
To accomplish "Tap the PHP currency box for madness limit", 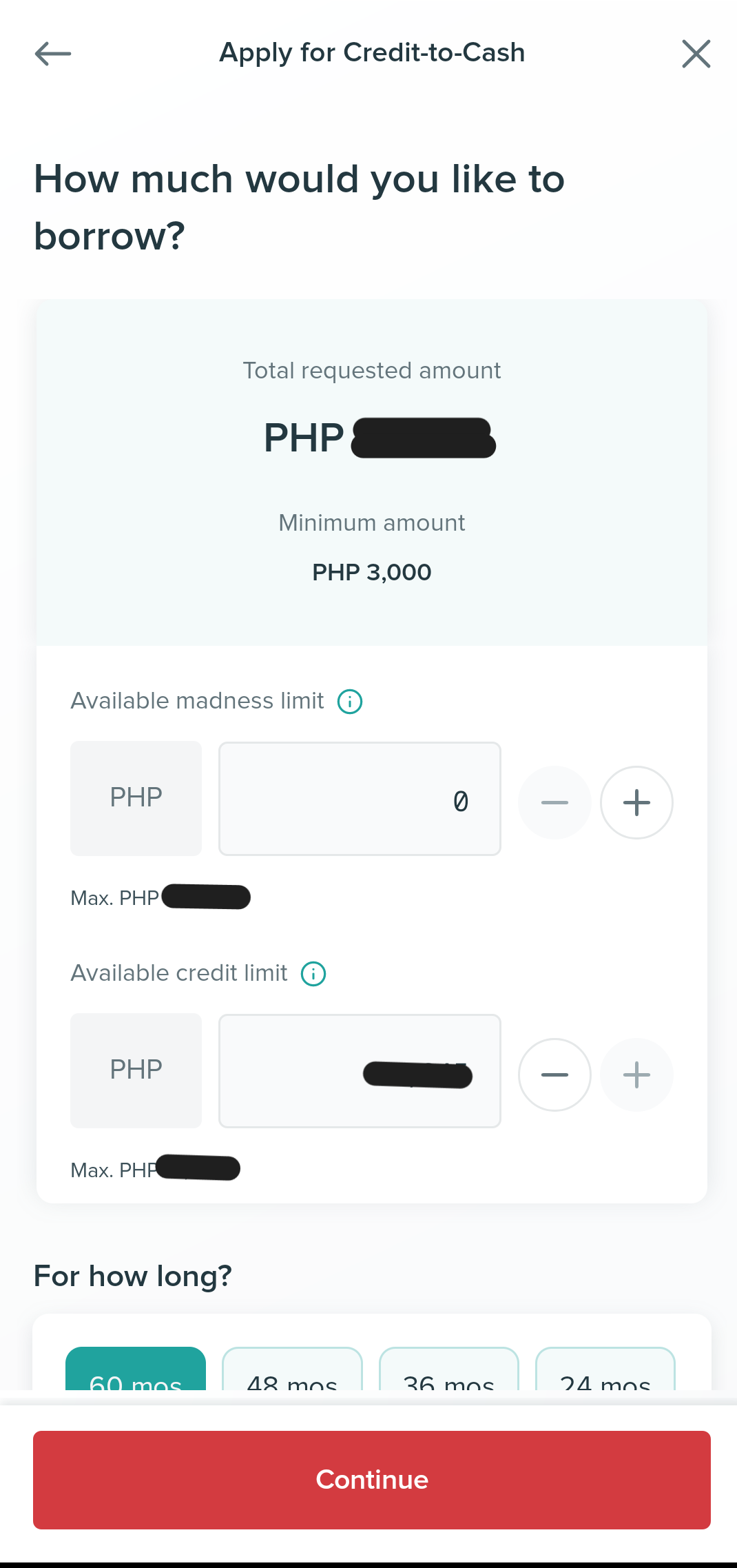I will pos(136,798).
